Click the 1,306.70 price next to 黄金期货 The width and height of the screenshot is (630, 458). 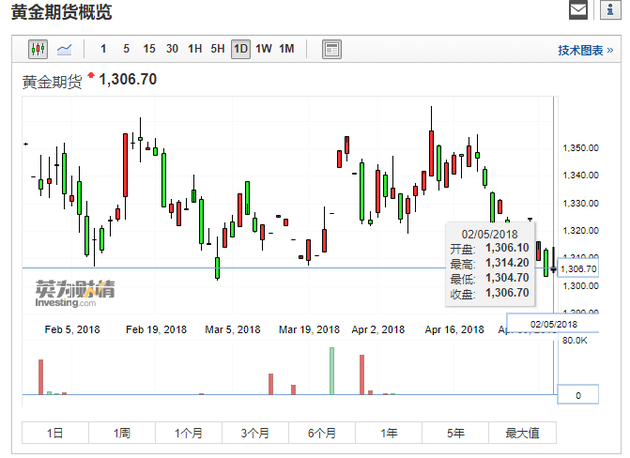pyautogui.click(x=128, y=79)
